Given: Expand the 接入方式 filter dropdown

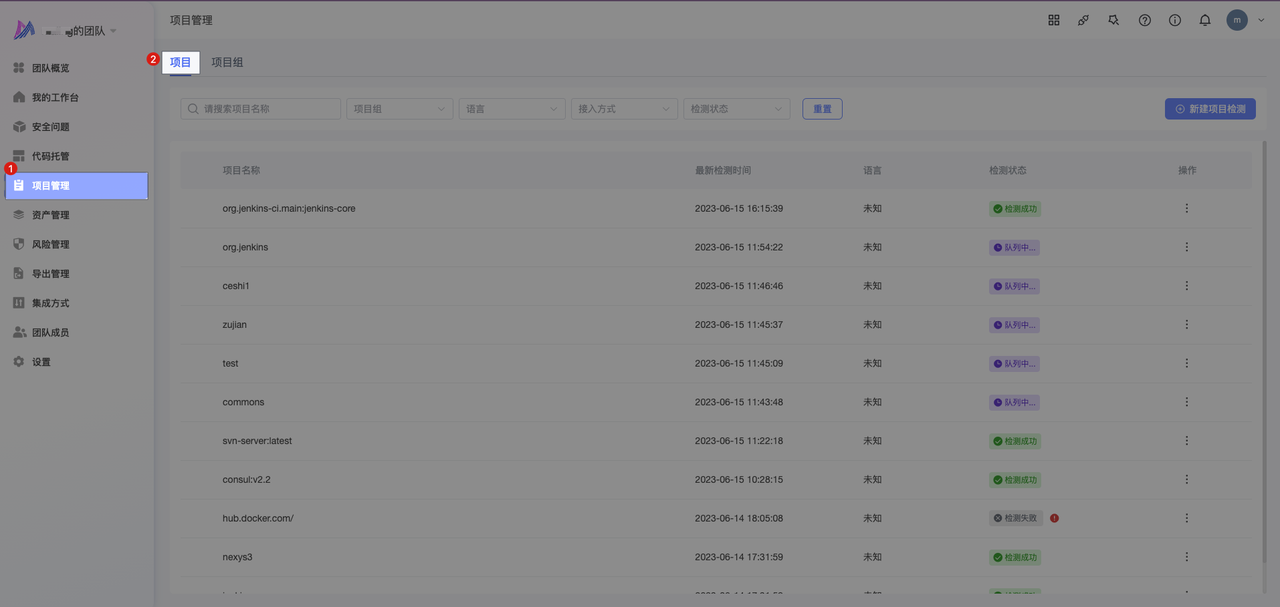Looking at the screenshot, I should tap(624, 109).
